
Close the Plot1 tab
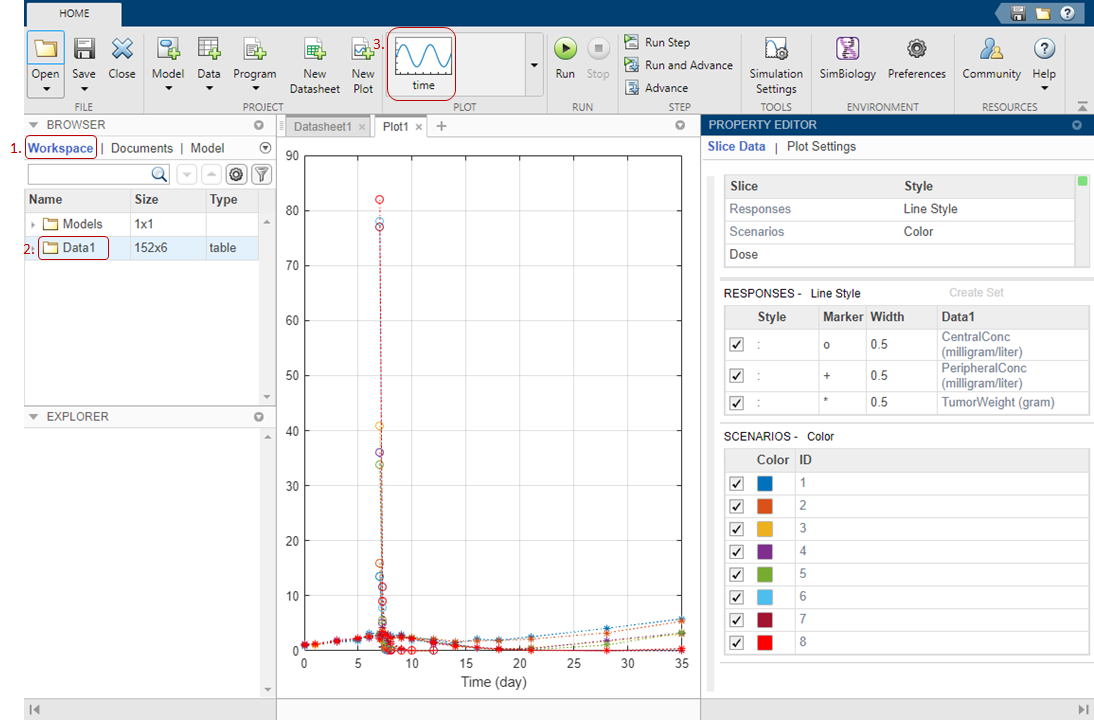pyautogui.click(x=419, y=127)
